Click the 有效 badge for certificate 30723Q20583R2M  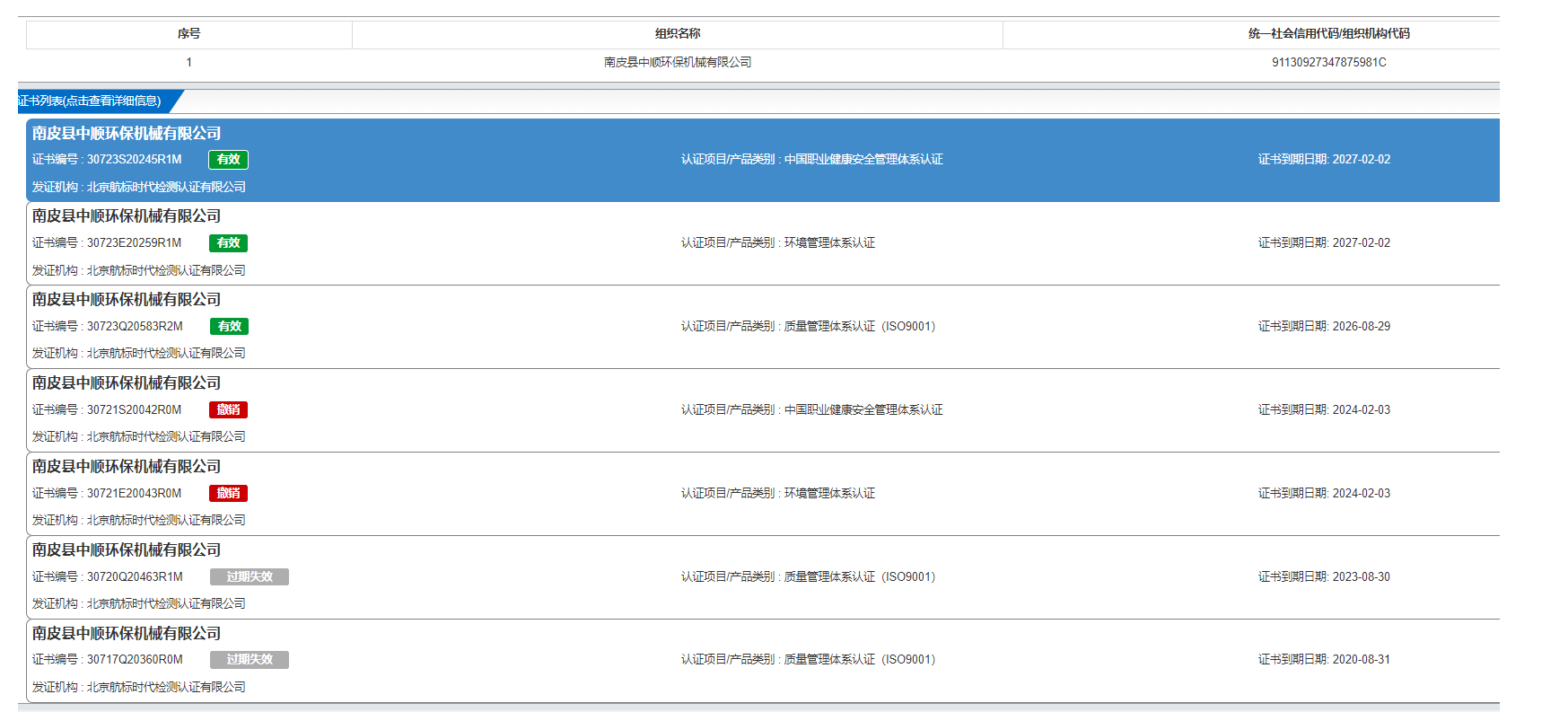229,326
